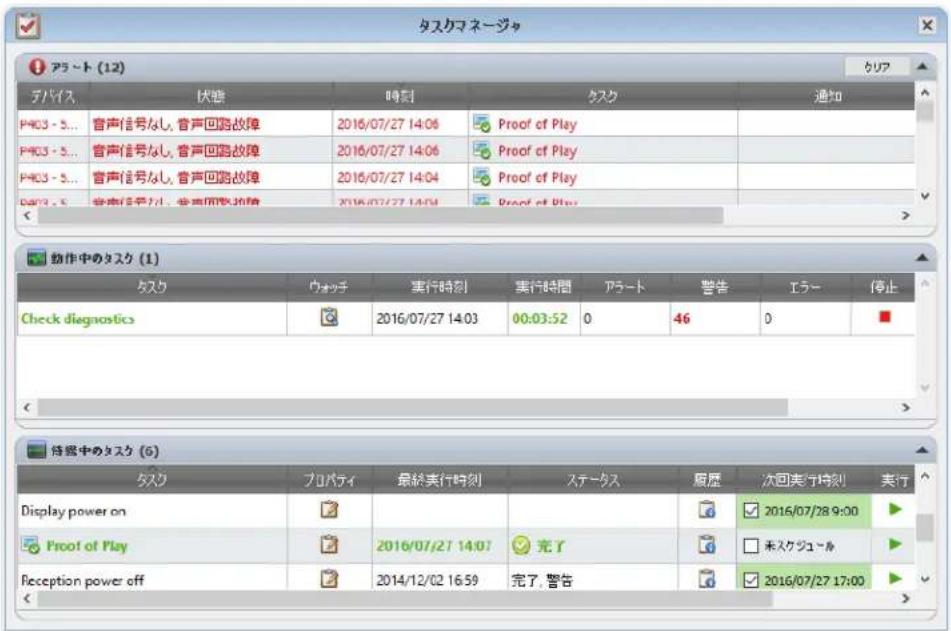
Task: Open properties icon for Proof of Play
Action: [329, 544]
